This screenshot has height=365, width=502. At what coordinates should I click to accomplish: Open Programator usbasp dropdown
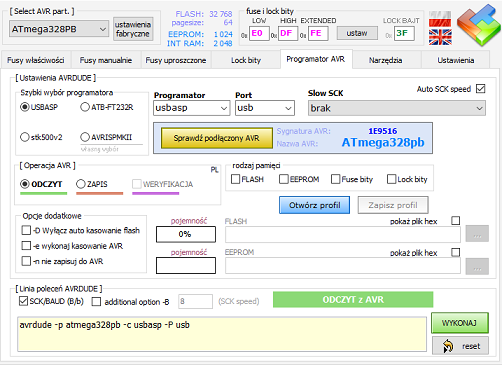point(192,108)
